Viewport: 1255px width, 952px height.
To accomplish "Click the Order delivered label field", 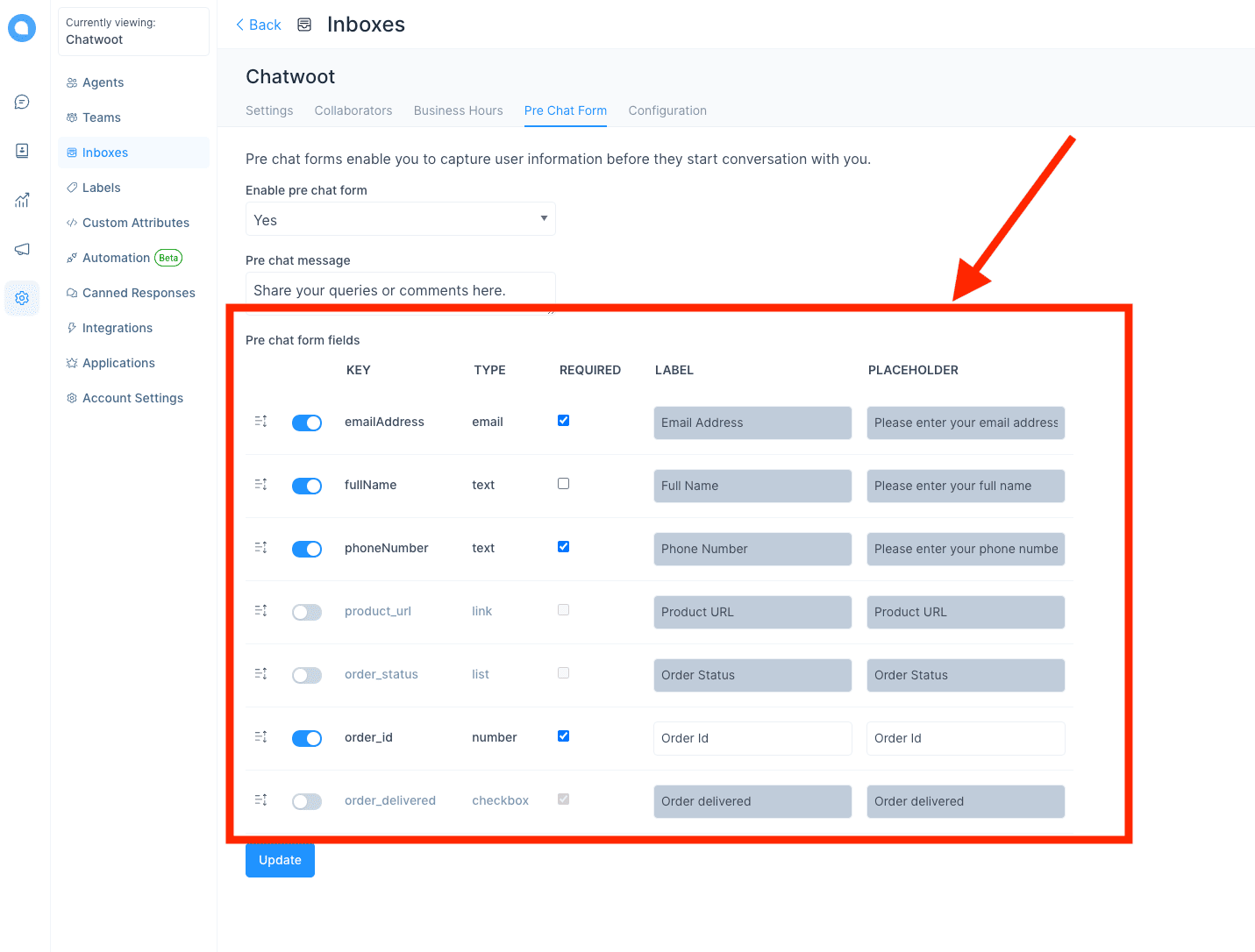I will 752,801.
